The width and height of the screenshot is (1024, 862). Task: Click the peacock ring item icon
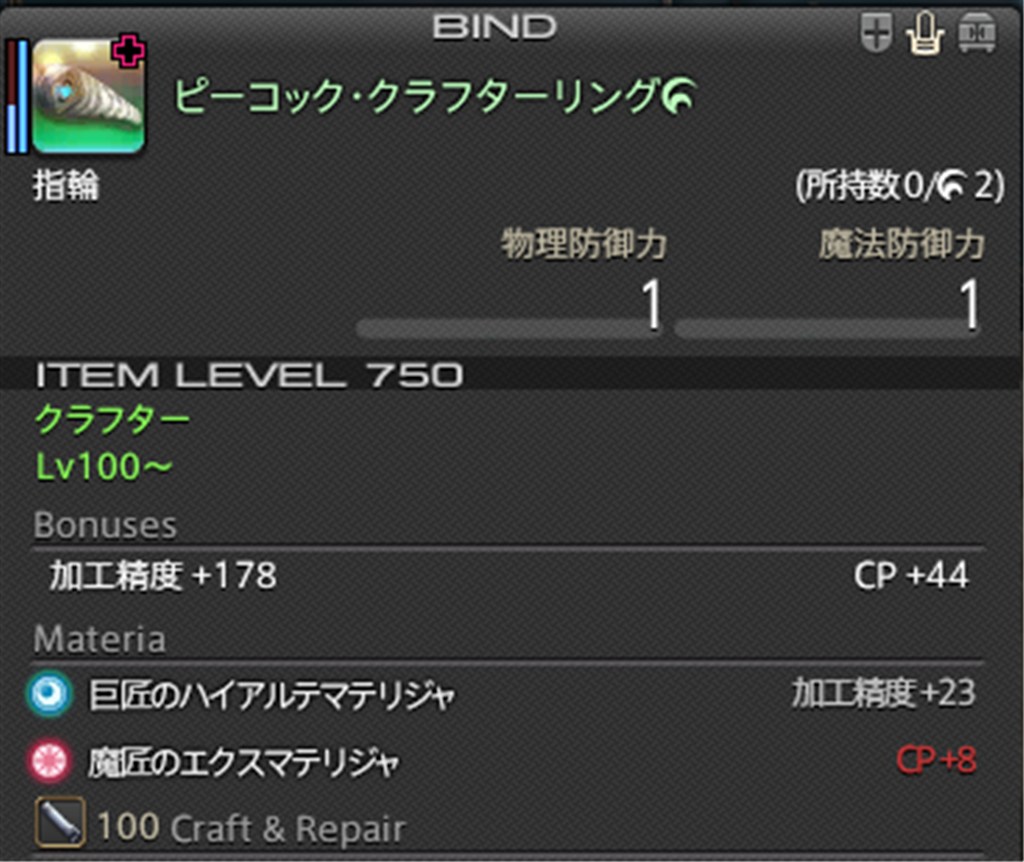[x=89, y=96]
